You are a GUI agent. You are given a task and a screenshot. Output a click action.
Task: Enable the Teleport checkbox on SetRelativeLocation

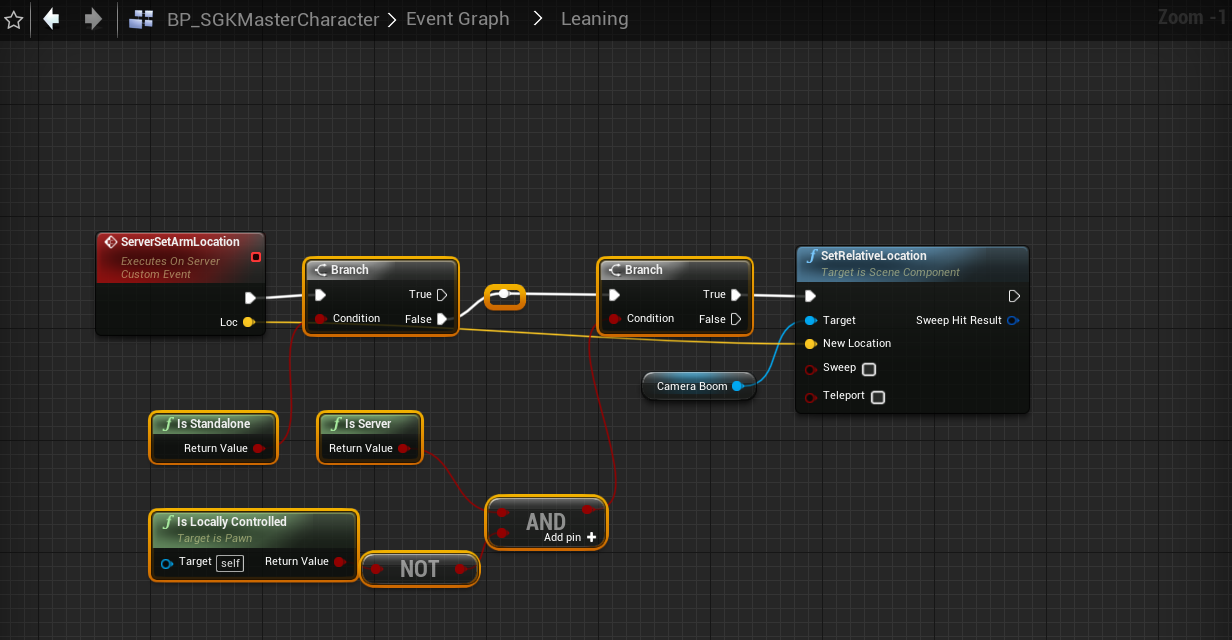[878, 397]
